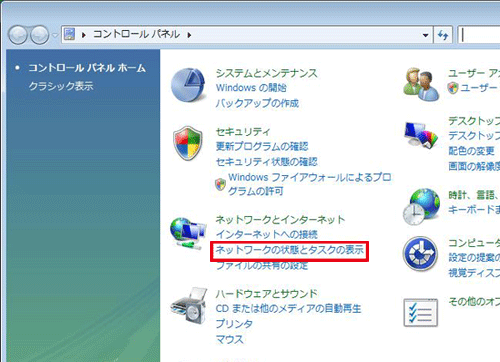500x362 pixels.
Task: Open the Ease of Access blue circle icon
Action: point(420,253)
